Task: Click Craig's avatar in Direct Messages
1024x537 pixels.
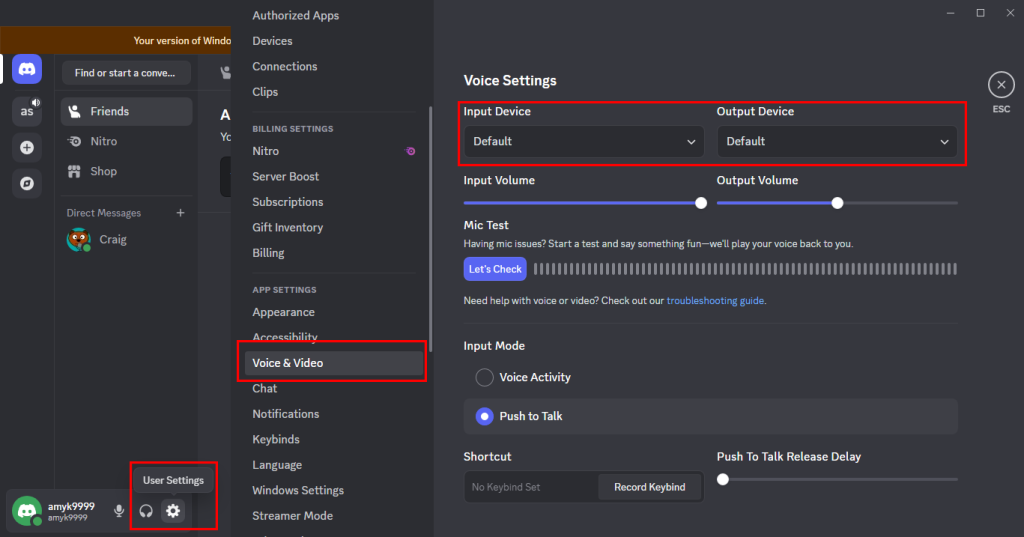Action: [78, 240]
